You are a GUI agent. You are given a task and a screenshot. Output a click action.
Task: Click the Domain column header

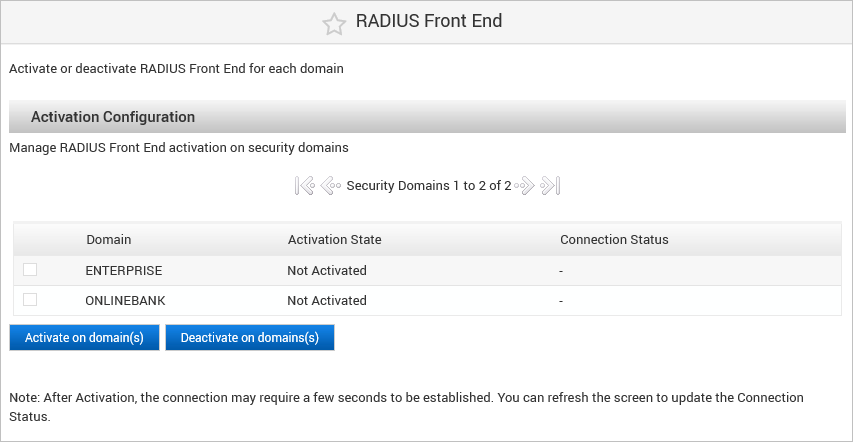pyautogui.click(x=108, y=240)
